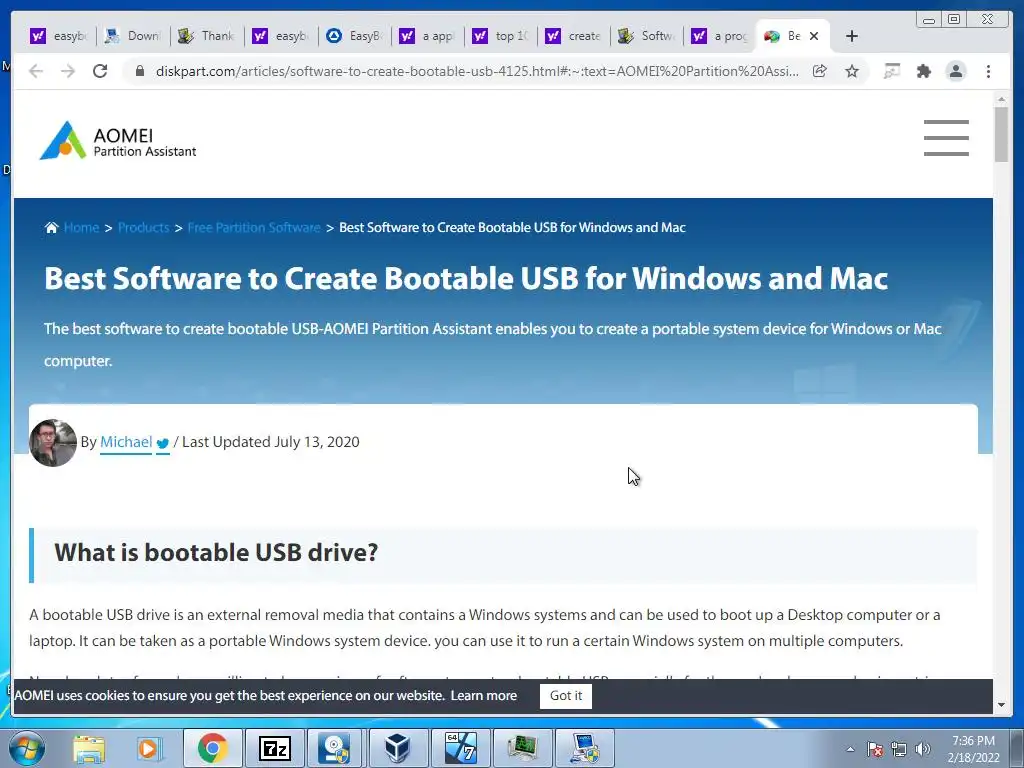Open the VirtualBox cube taskbar icon
The height and width of the screenshot is (768, 1024).
398,748
